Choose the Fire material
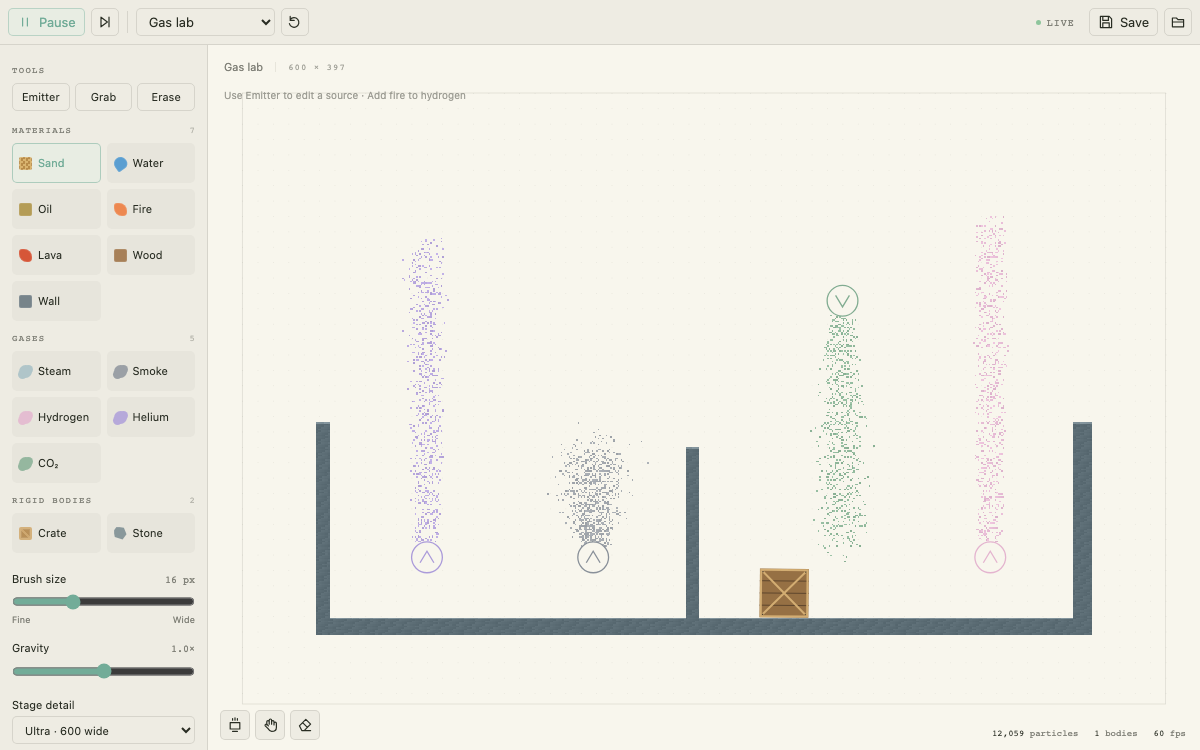 click(x=151, y=209)
